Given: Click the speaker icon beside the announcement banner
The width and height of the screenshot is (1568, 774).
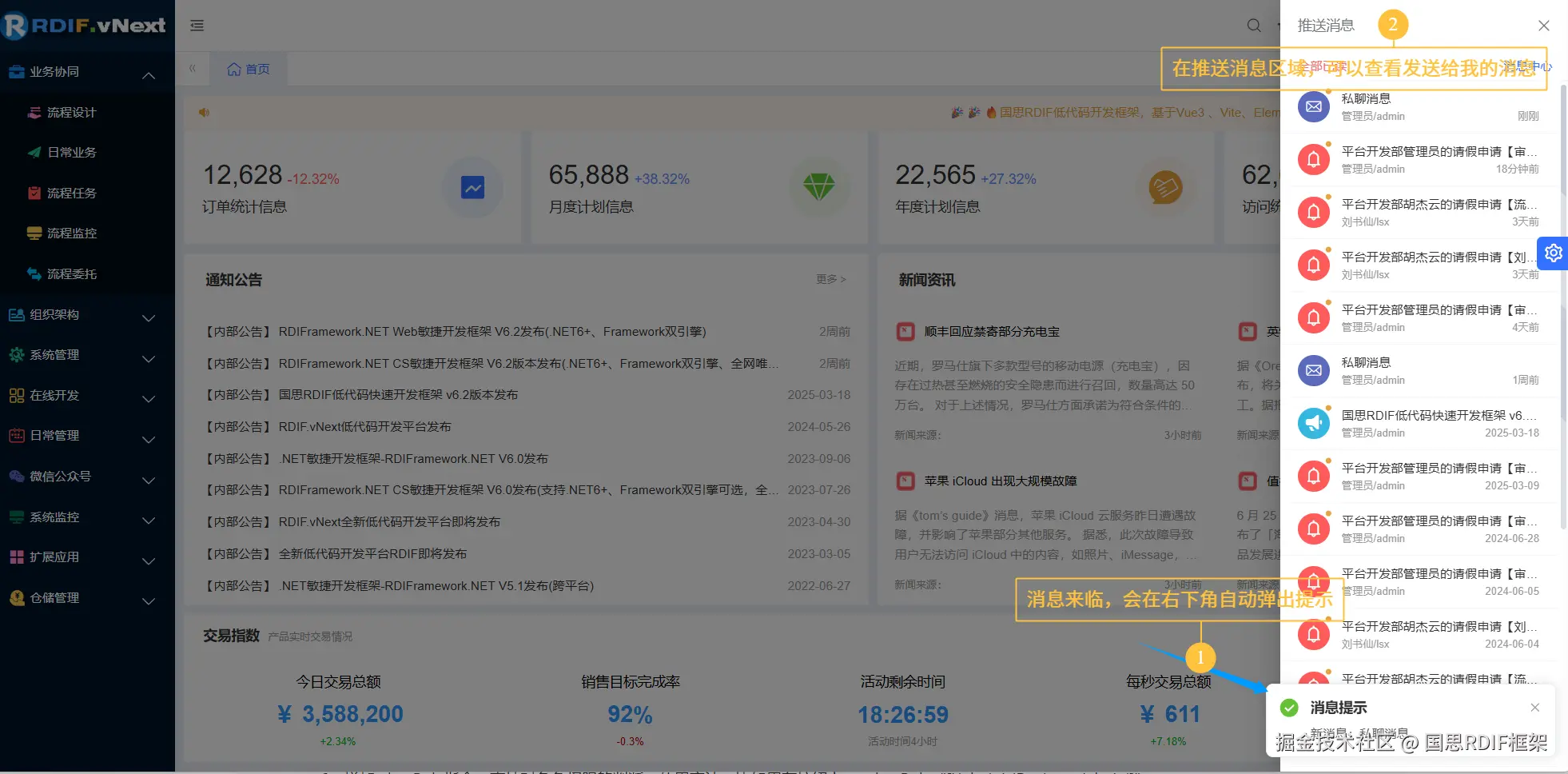Looking at the screenshot, I should (205, 112).
